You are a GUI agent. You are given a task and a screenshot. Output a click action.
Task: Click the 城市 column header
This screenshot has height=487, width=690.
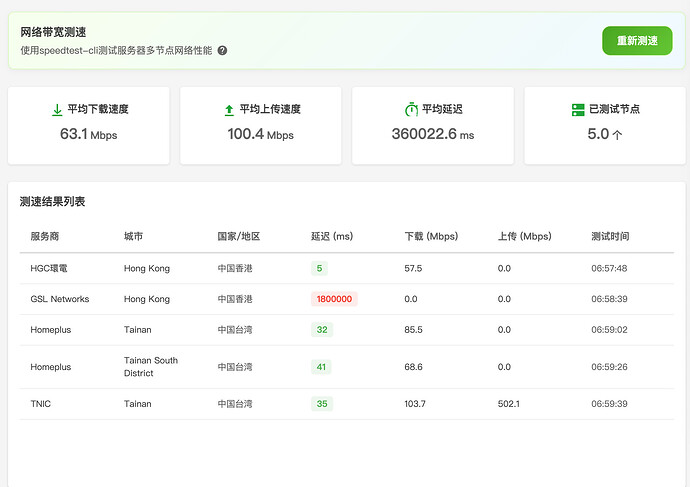click(133, 236)
